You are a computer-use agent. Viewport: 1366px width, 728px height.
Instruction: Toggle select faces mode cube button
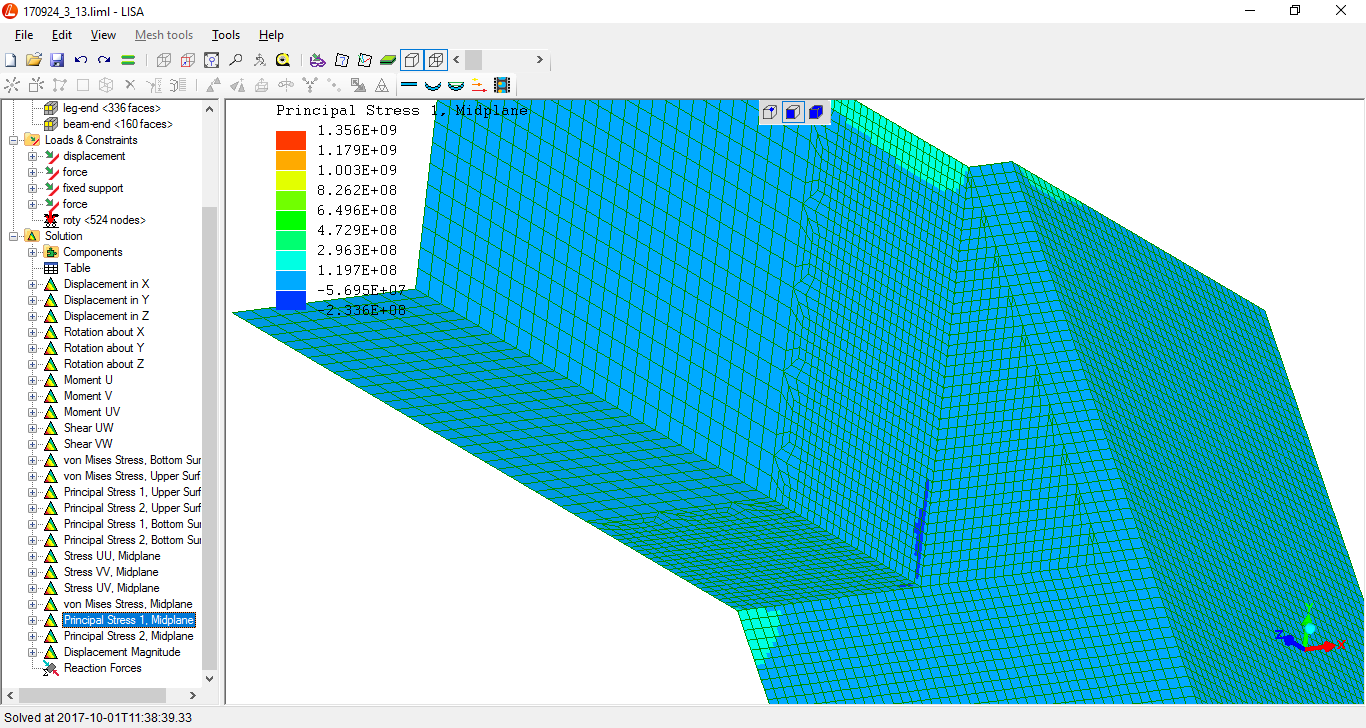pyautogui.click(x=793, y=112)
